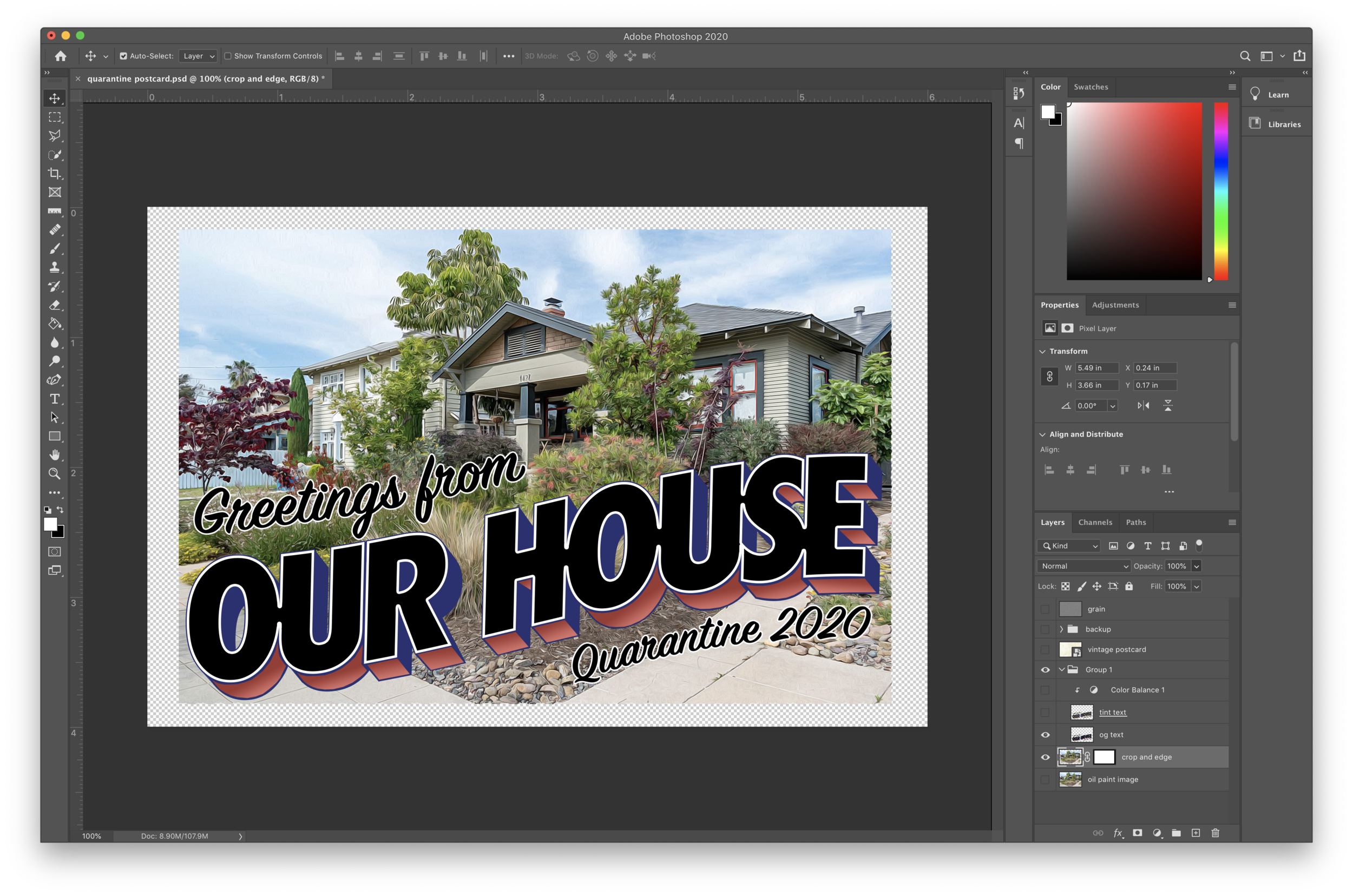
Task: Select the Clone Stamp tool
Action: [54, 267]
